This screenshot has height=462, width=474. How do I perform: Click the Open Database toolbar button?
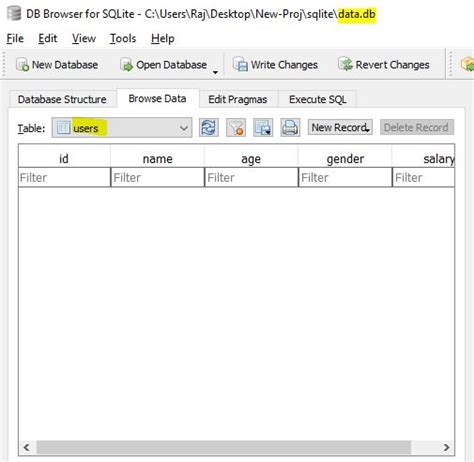pyautogui.click(x=164, y=65)
